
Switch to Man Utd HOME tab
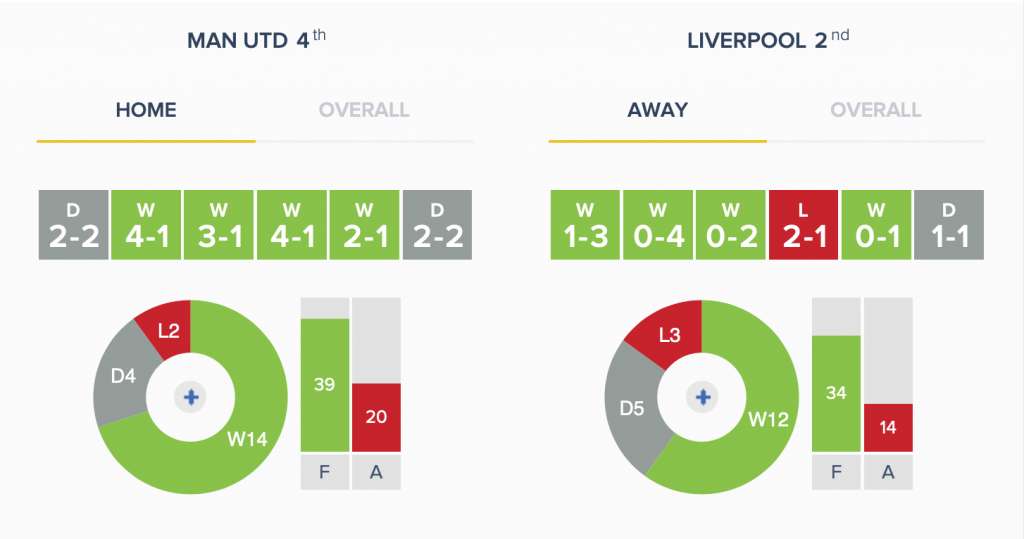(x=146, y=110)
